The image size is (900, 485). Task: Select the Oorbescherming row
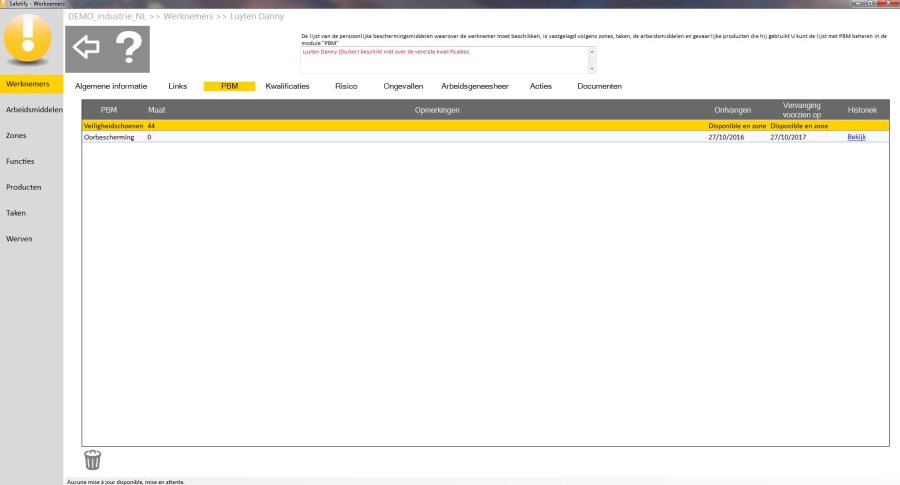click(486, 137)
